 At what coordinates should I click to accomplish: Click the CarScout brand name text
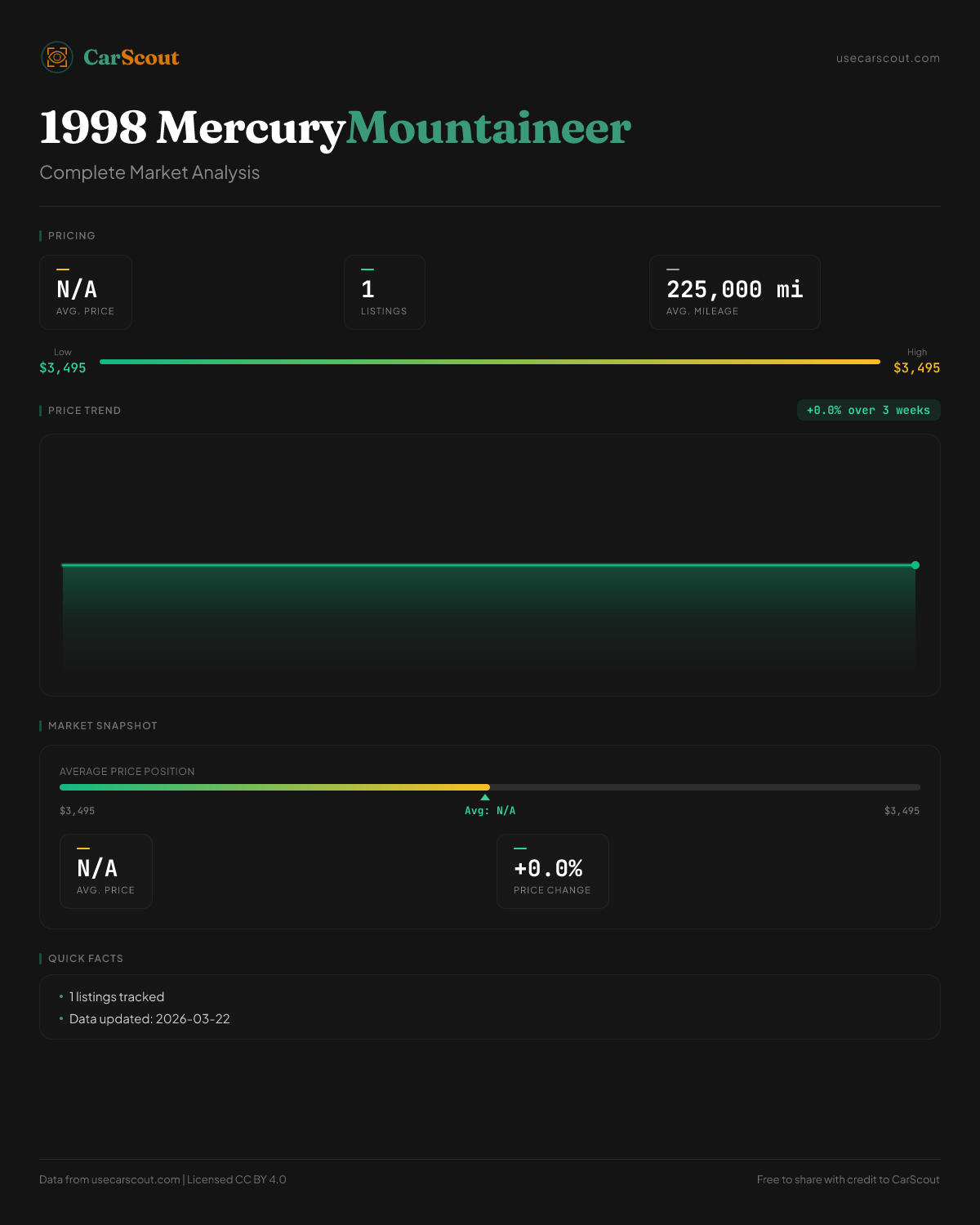tap(131, 57)
